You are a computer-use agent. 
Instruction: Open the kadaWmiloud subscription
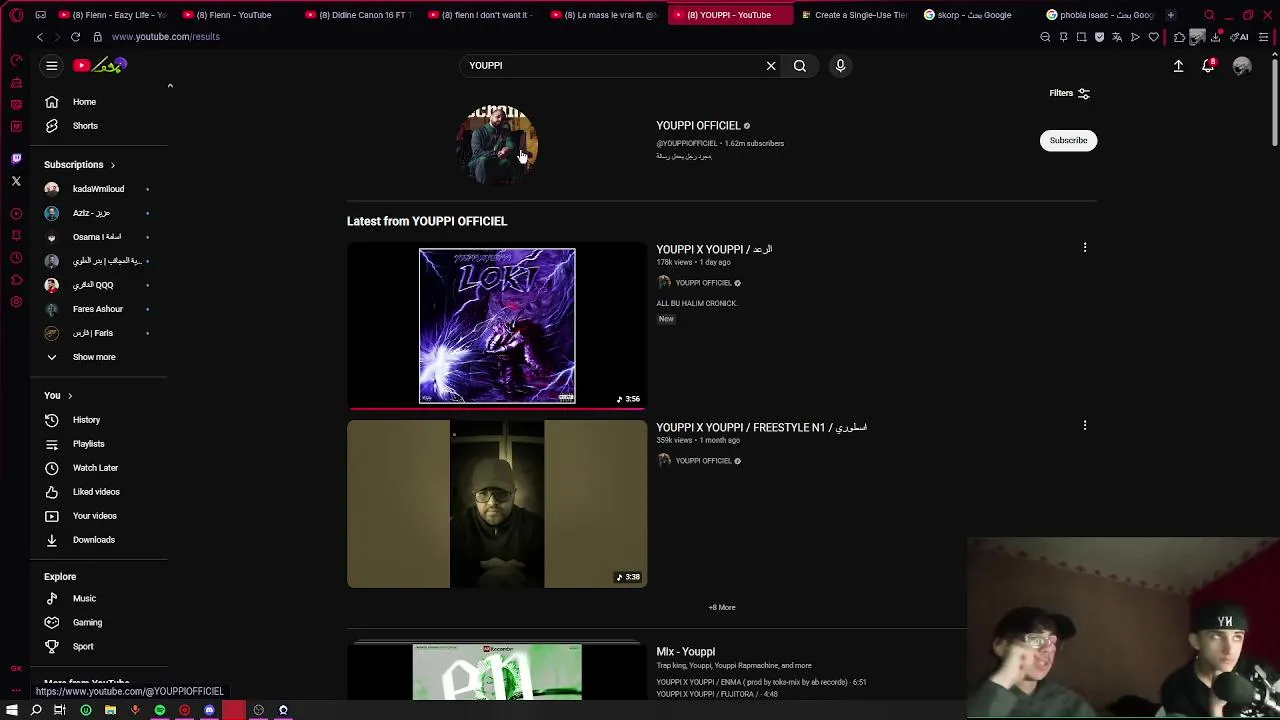click(x=99, y=189)
